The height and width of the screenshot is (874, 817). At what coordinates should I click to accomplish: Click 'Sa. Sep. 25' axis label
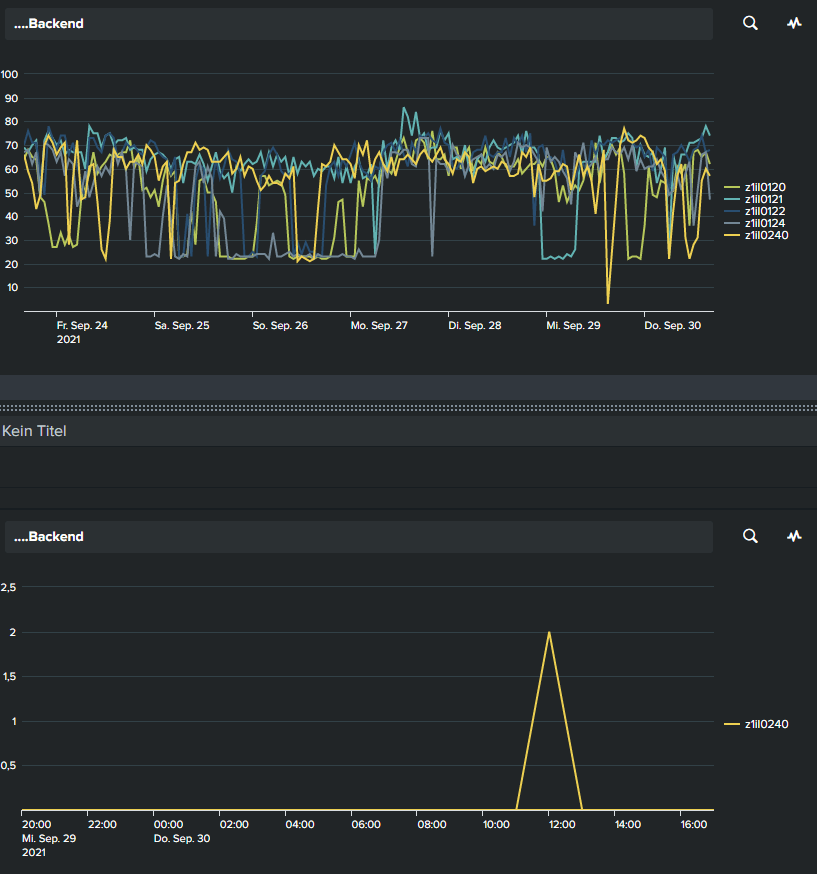pyautogui.click(x=182, y=326)
